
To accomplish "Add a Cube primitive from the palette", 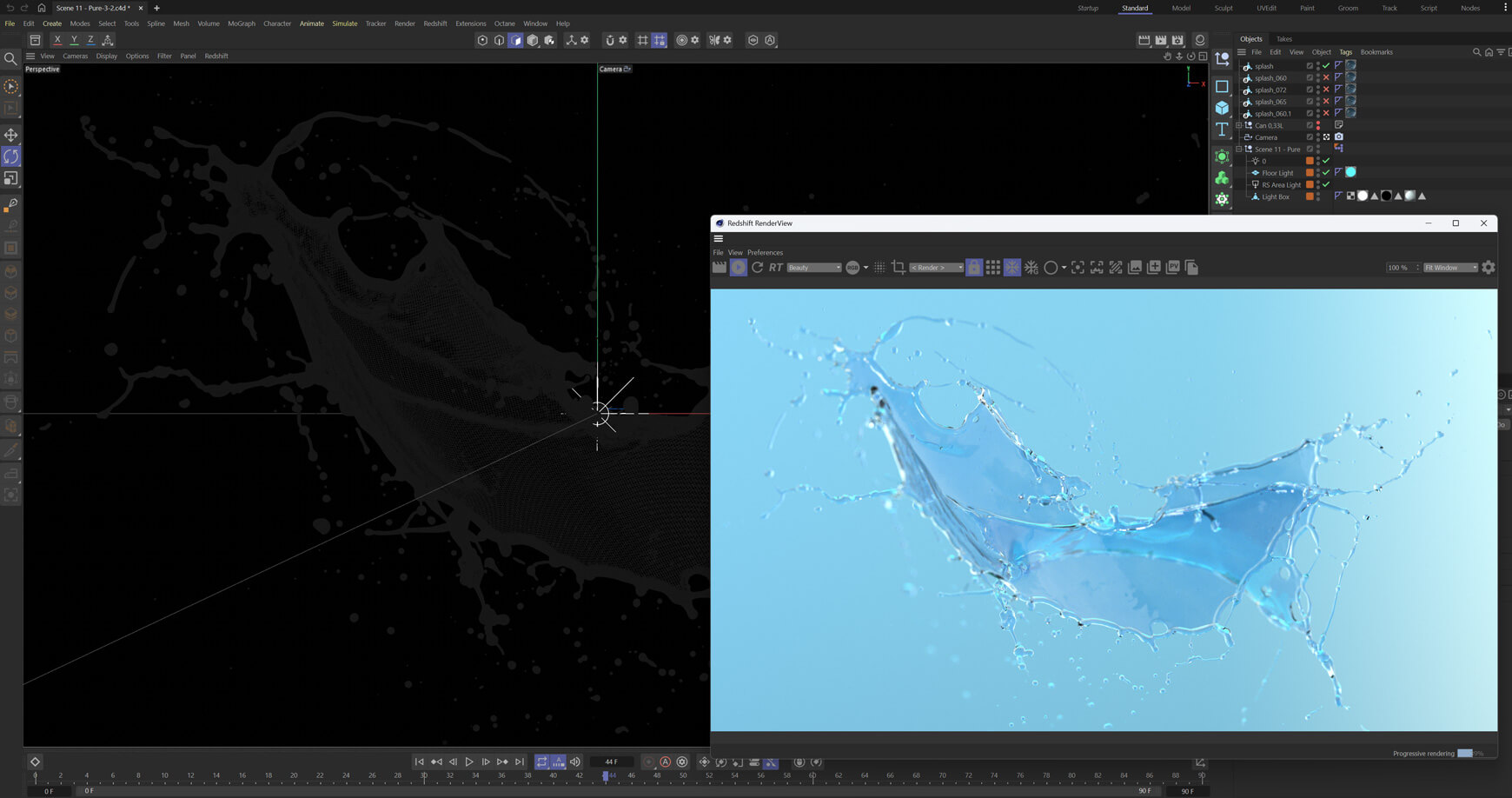I will [x=1222, y=108].
